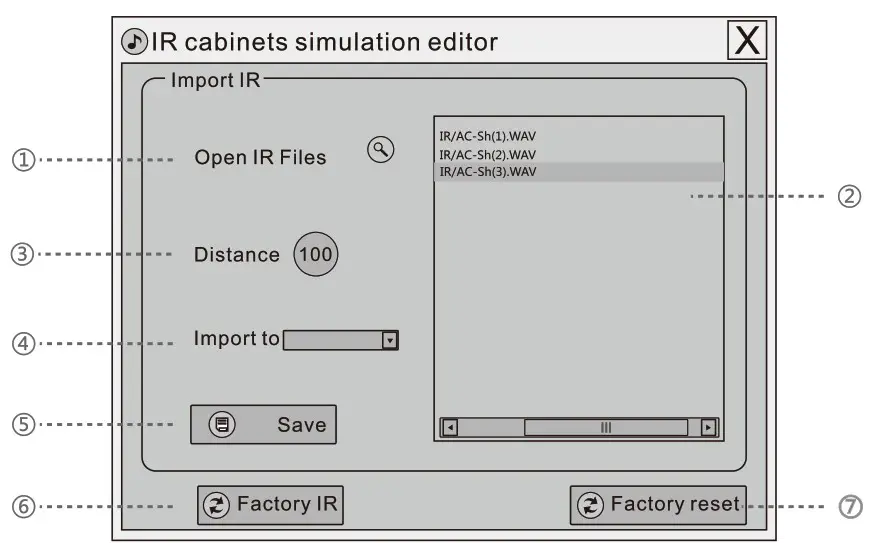Click the Distance knob showing 100
This screenshot has width=870, height=543.
tap(316, 254)
